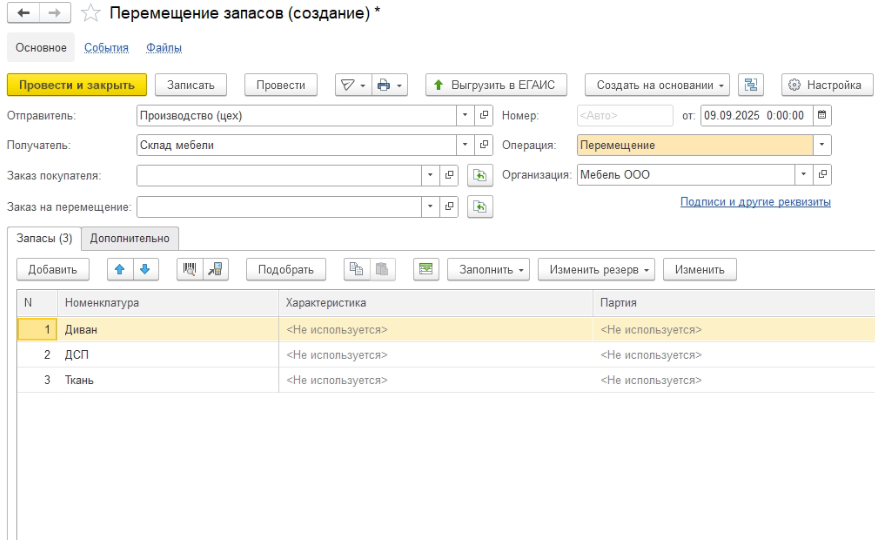This screenshot has height=540, width=875.
Task: Go back with the left arrow button
Action: tap(23, 13)
